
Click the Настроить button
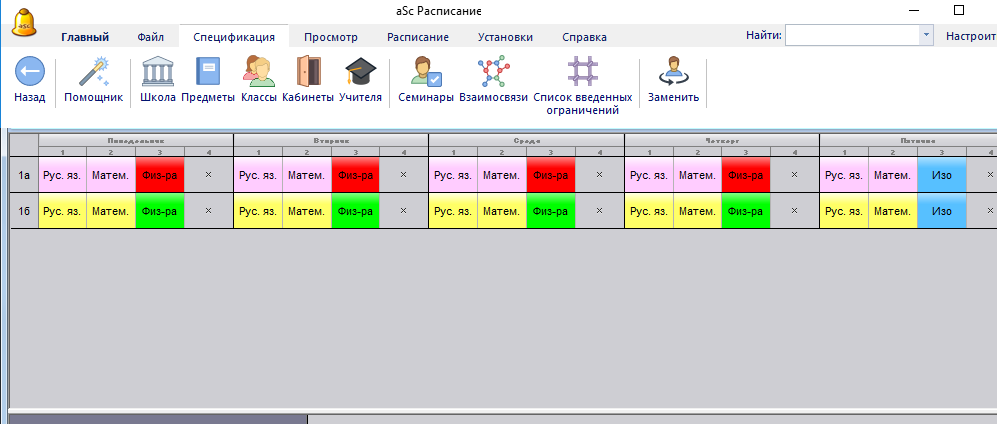pyautogui.click(x=970, y=35)
